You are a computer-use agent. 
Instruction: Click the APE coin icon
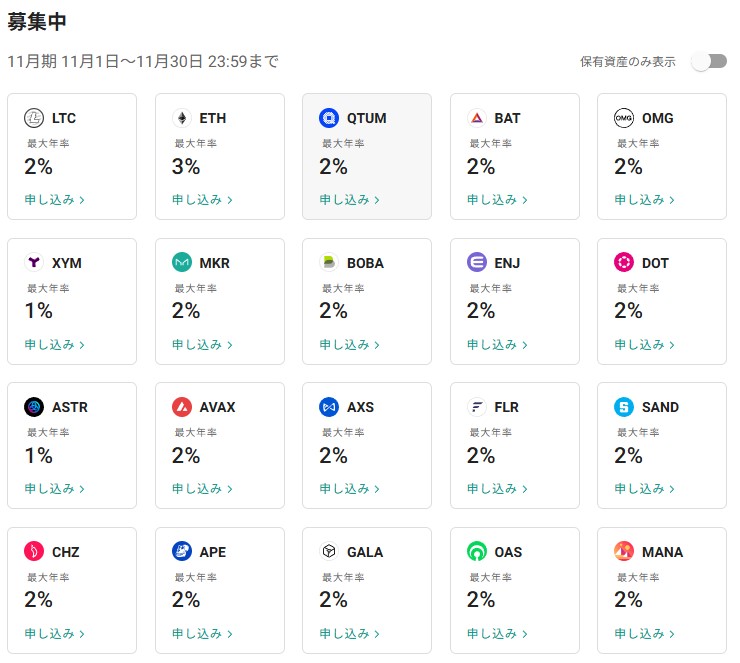[182, 551]
